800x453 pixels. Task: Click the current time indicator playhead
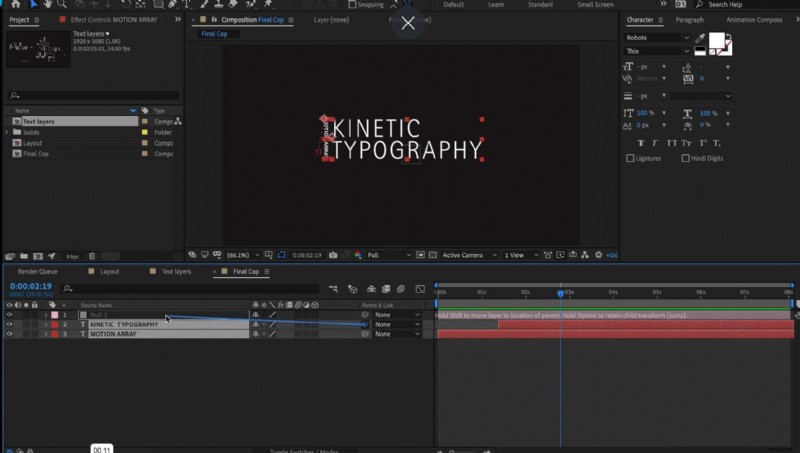click(560, 293)
